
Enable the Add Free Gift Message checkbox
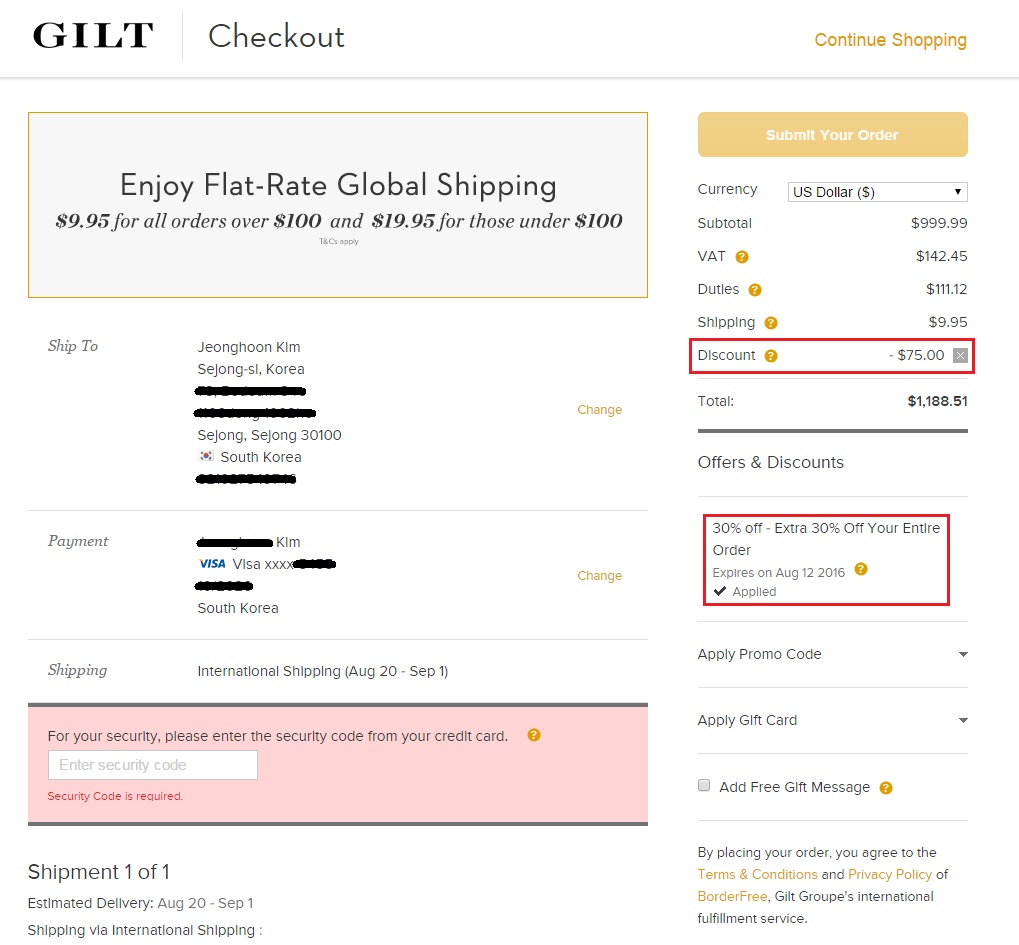(704, 786)
